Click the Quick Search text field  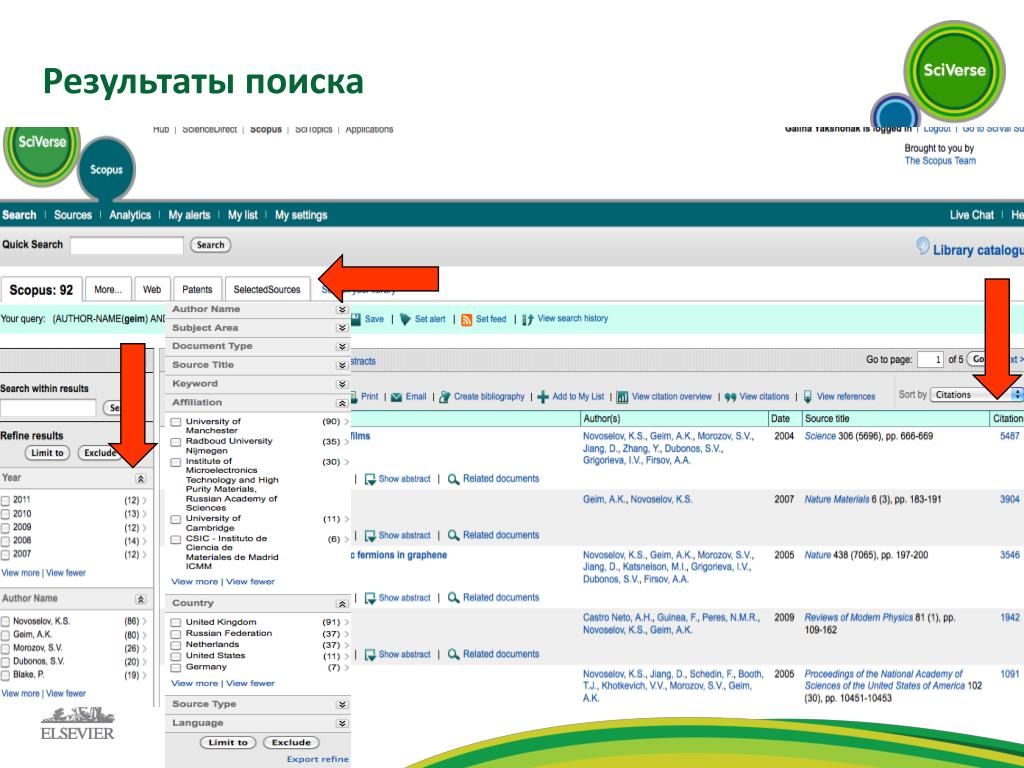point(127,246)
